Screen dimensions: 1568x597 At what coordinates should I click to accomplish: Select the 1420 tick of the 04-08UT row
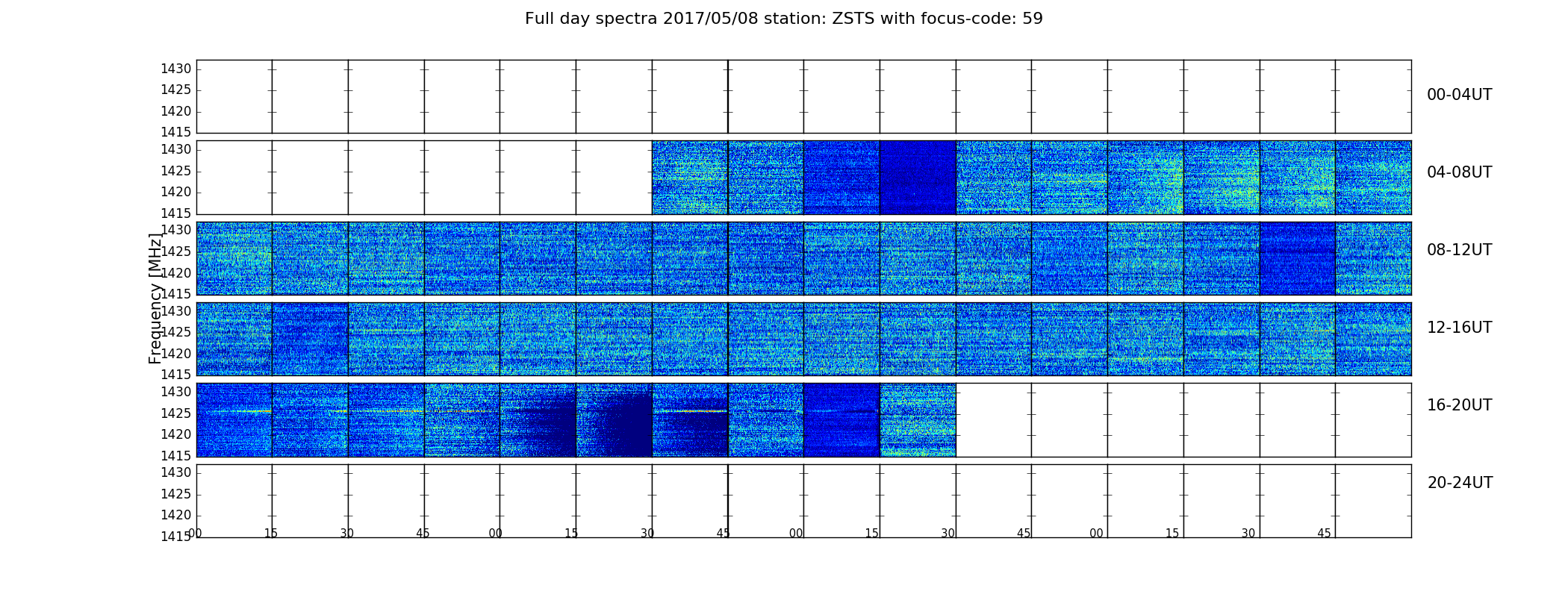tap(176, 193)
